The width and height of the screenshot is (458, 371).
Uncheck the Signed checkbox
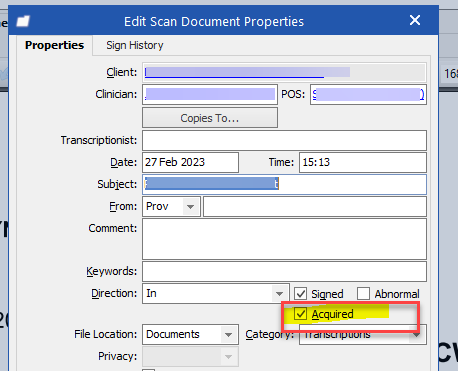point(300,294)
